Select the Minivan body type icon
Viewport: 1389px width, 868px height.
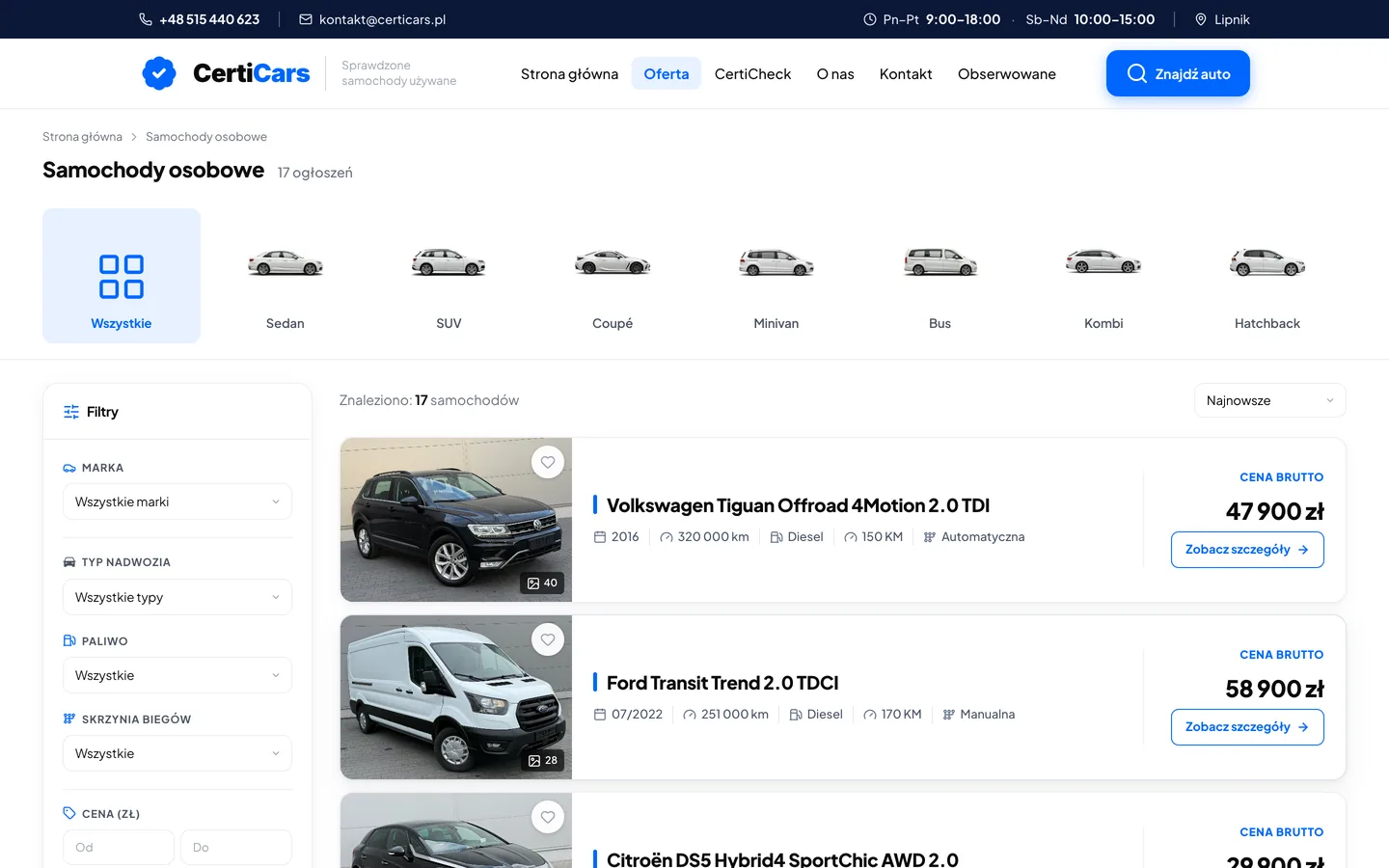click(776, 262)
